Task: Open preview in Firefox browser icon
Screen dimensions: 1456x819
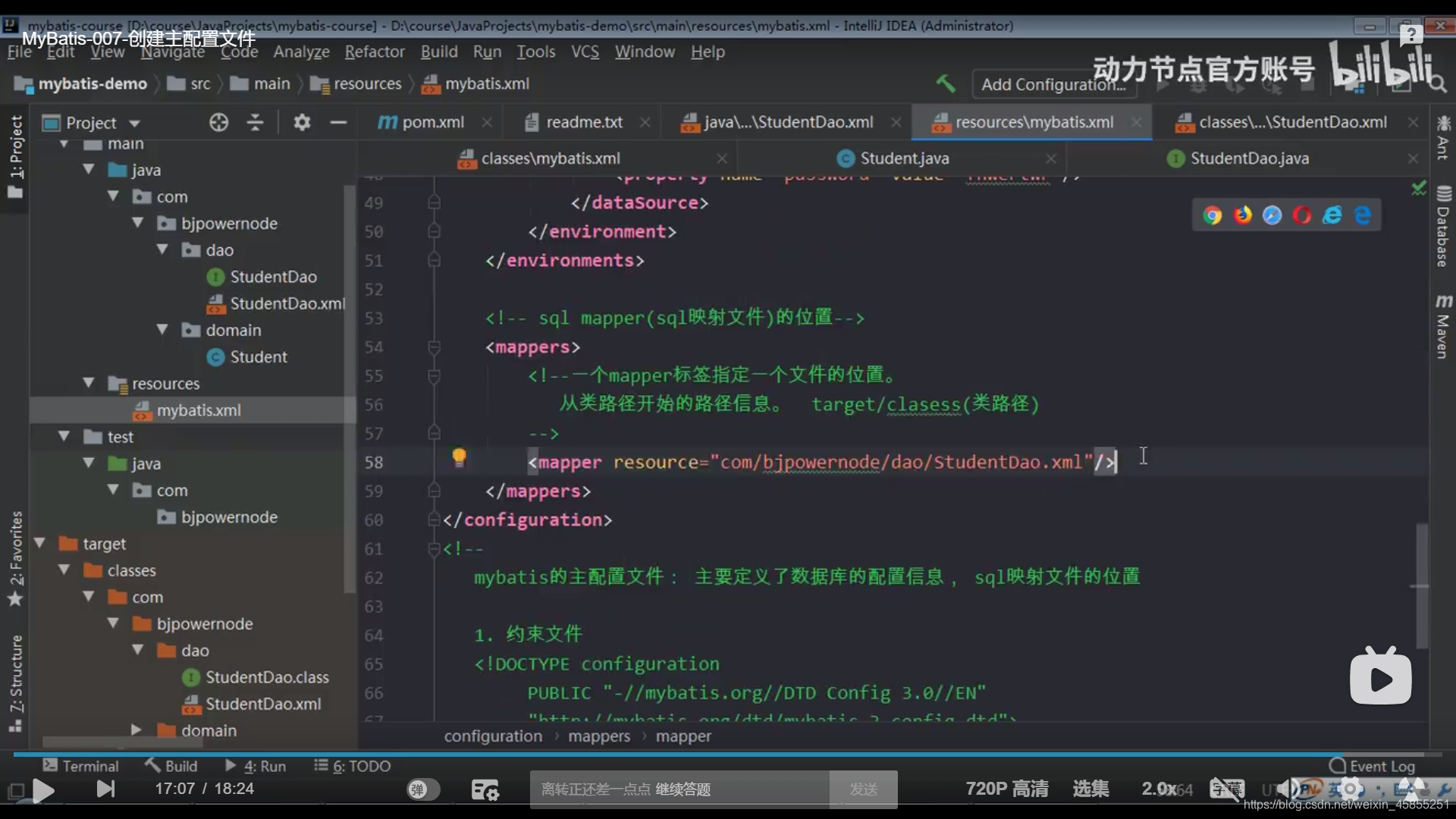Action: pyautogui.click(x=1242, y=215)
